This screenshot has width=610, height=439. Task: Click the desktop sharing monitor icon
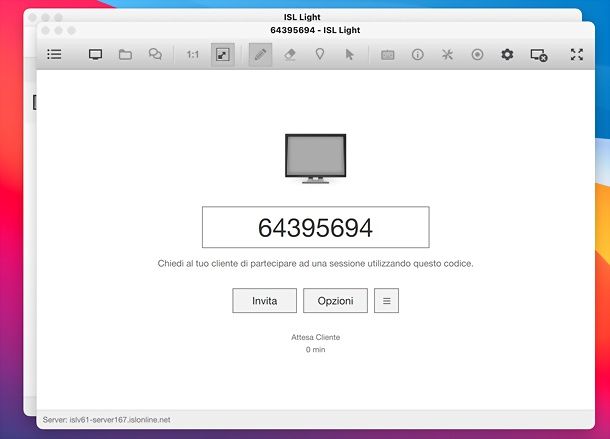coord(95,54)
